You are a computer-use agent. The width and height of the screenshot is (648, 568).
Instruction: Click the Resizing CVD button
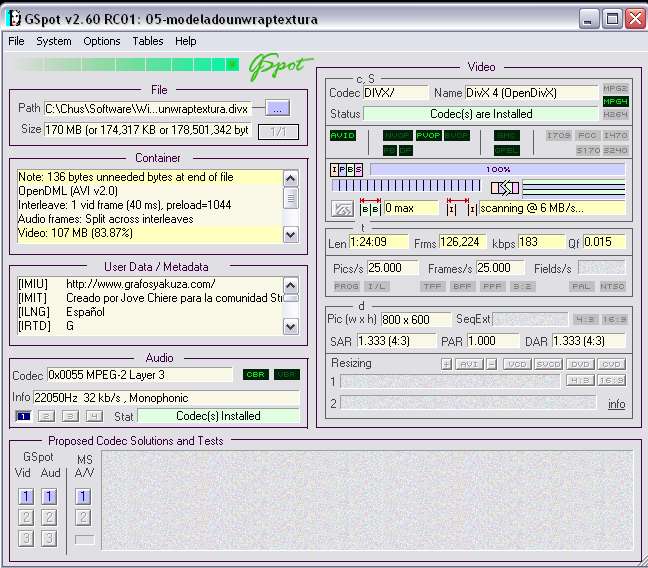pos(611,364)
